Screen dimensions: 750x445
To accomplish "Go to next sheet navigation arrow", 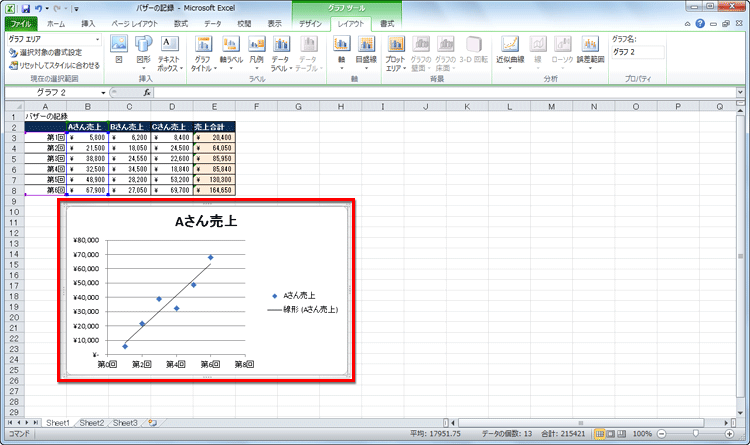I will click(x=27, y=423).
